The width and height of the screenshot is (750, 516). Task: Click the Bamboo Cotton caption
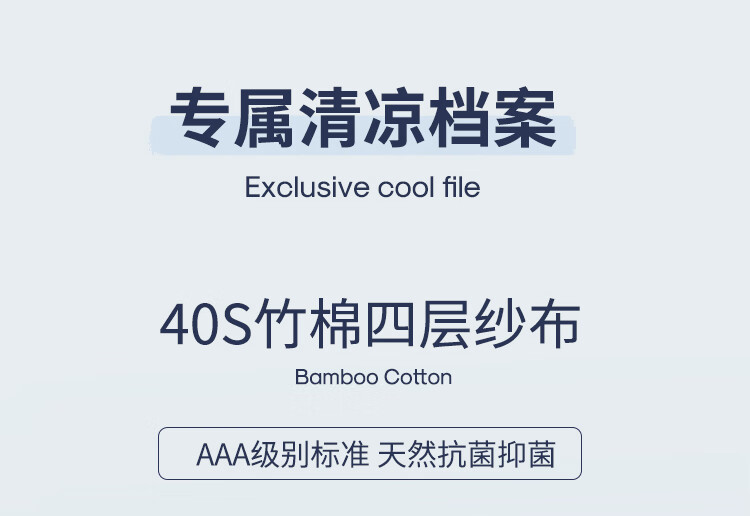[x=373, y=377]
